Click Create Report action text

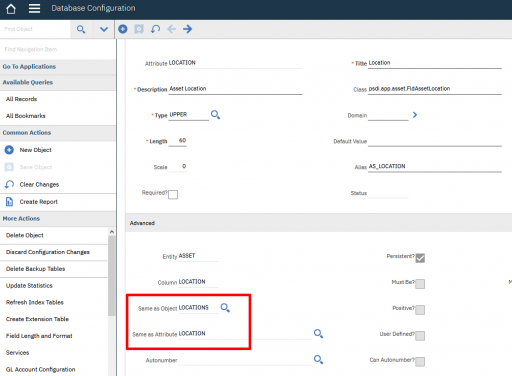pos(38,202)
